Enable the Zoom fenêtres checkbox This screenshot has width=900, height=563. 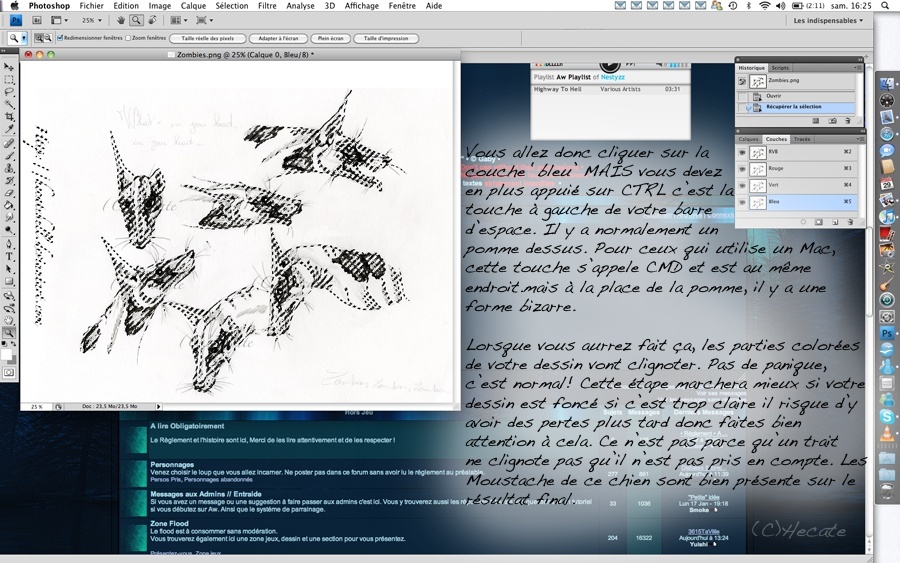[x=128, y=38]
